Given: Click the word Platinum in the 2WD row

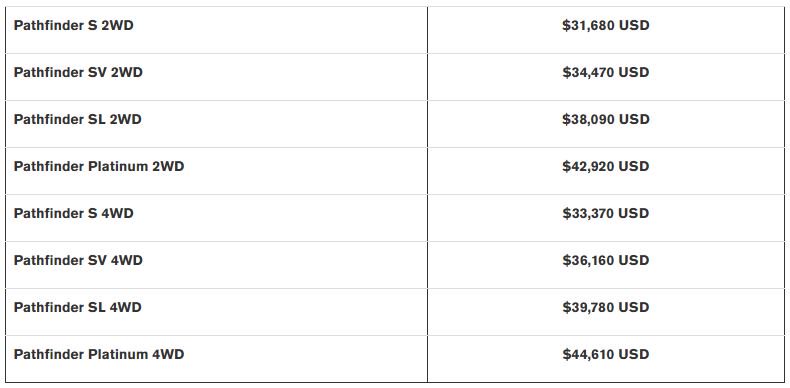Looking at the screenshot, I should (118, 166).
